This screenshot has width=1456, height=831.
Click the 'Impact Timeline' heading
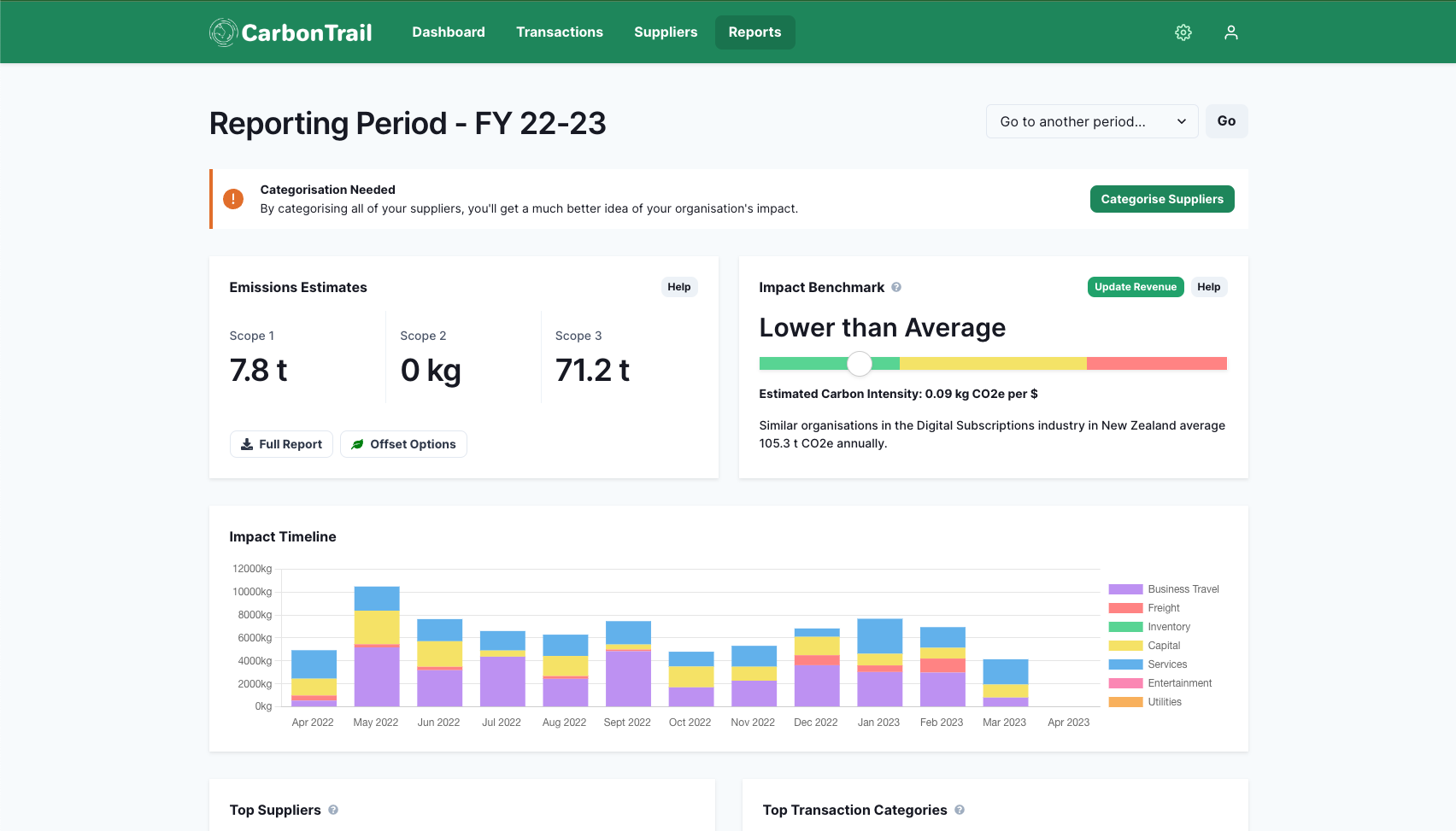283,536
